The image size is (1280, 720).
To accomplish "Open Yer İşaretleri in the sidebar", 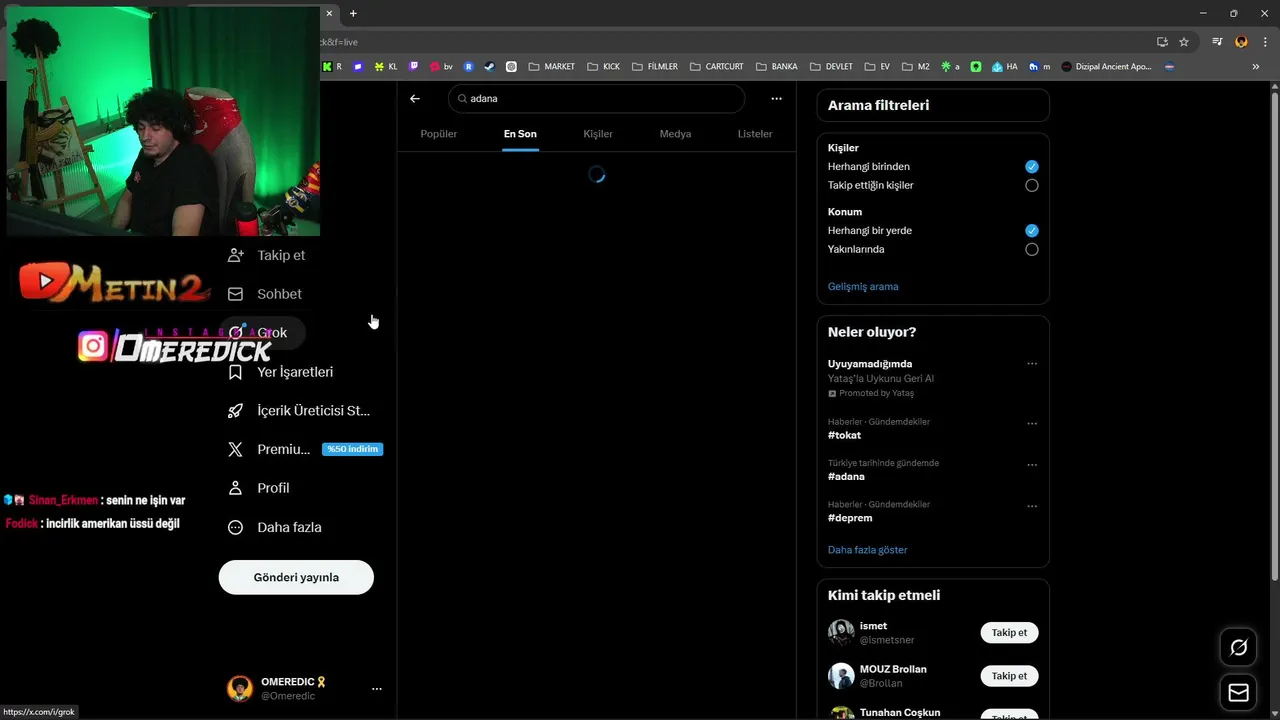I will pyautogui.click(x=280, y=372).
